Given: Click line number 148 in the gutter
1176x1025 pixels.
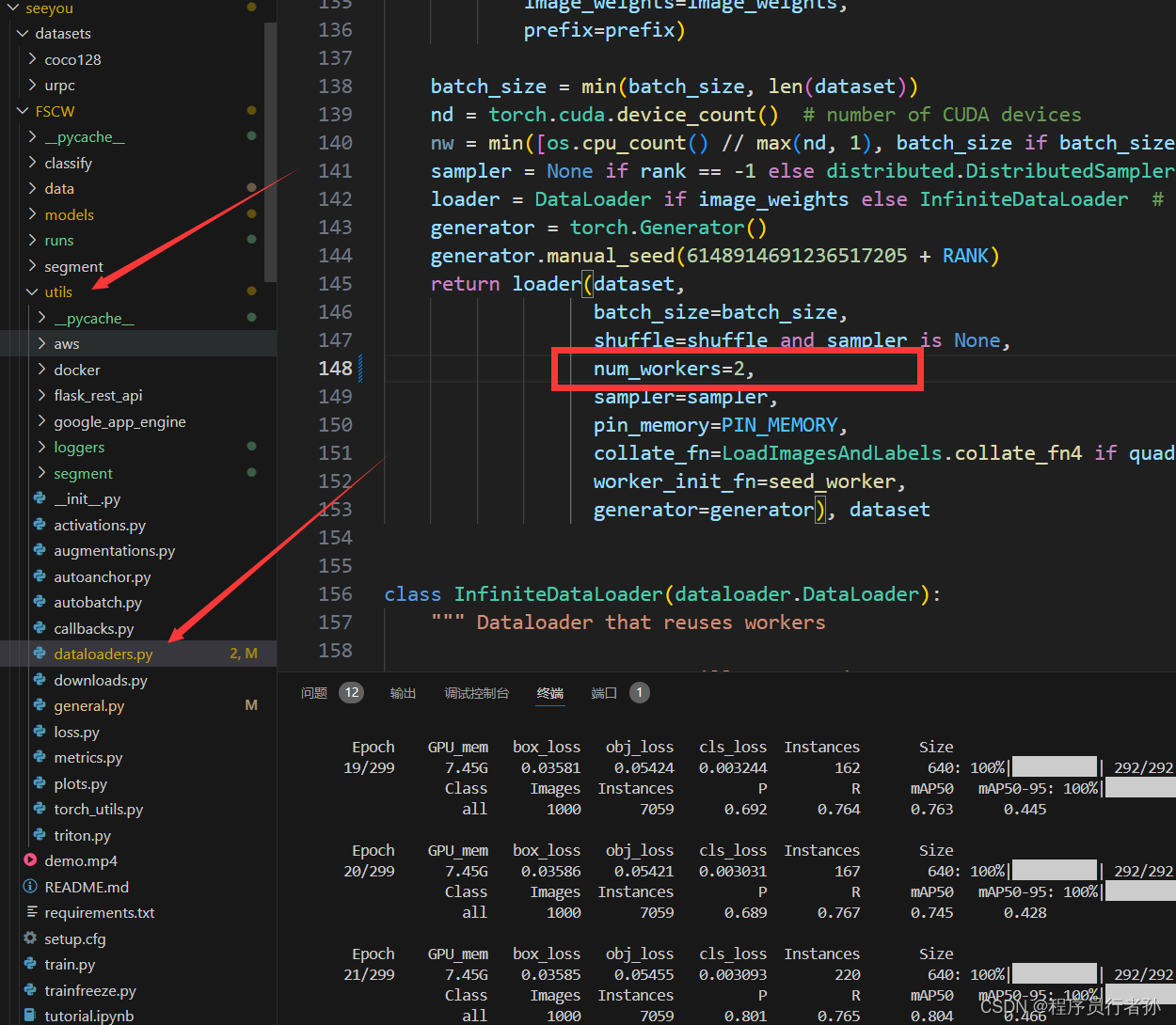Looking at the screenshot, I should [335, 369].
